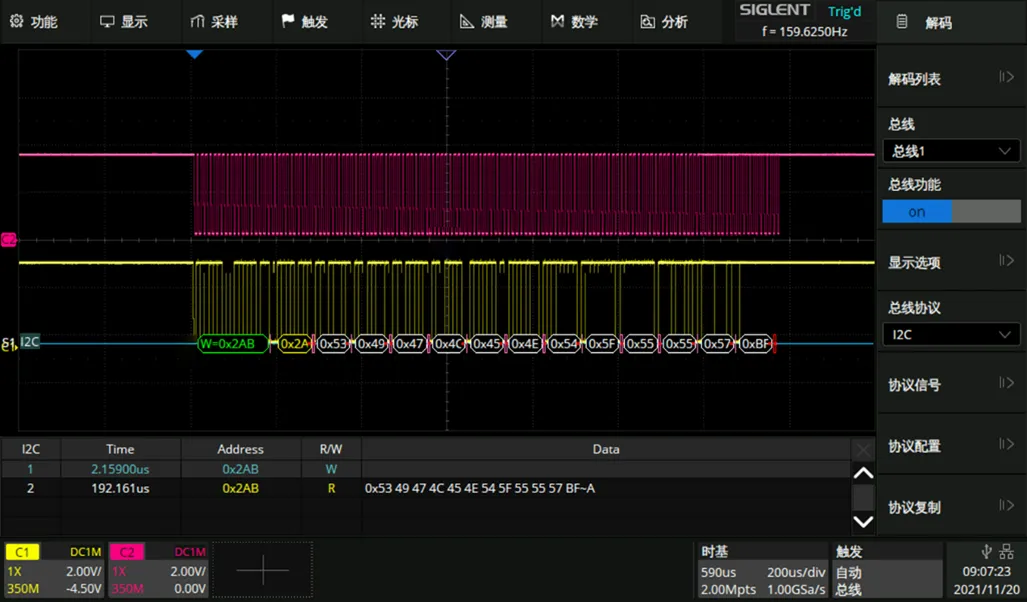Expand the 解码列表 submenu
This screenshot has width=1027, height=602.
click(950, 79)
